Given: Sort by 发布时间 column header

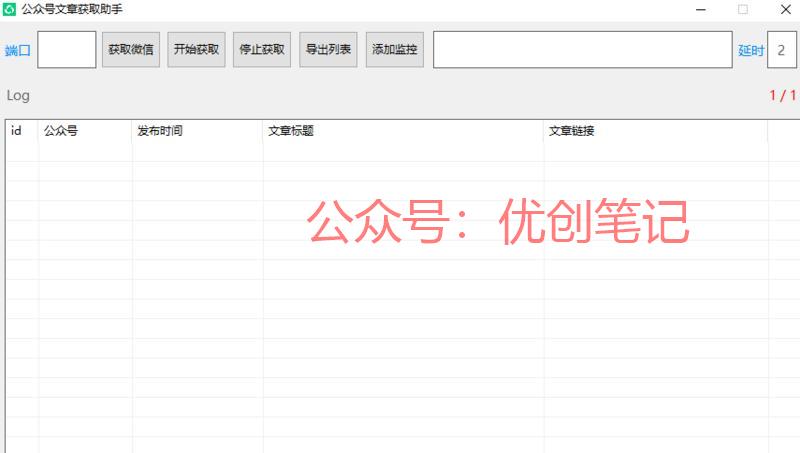Looking at the screenshot, I should pyautogui.click(x=197, y=131).
